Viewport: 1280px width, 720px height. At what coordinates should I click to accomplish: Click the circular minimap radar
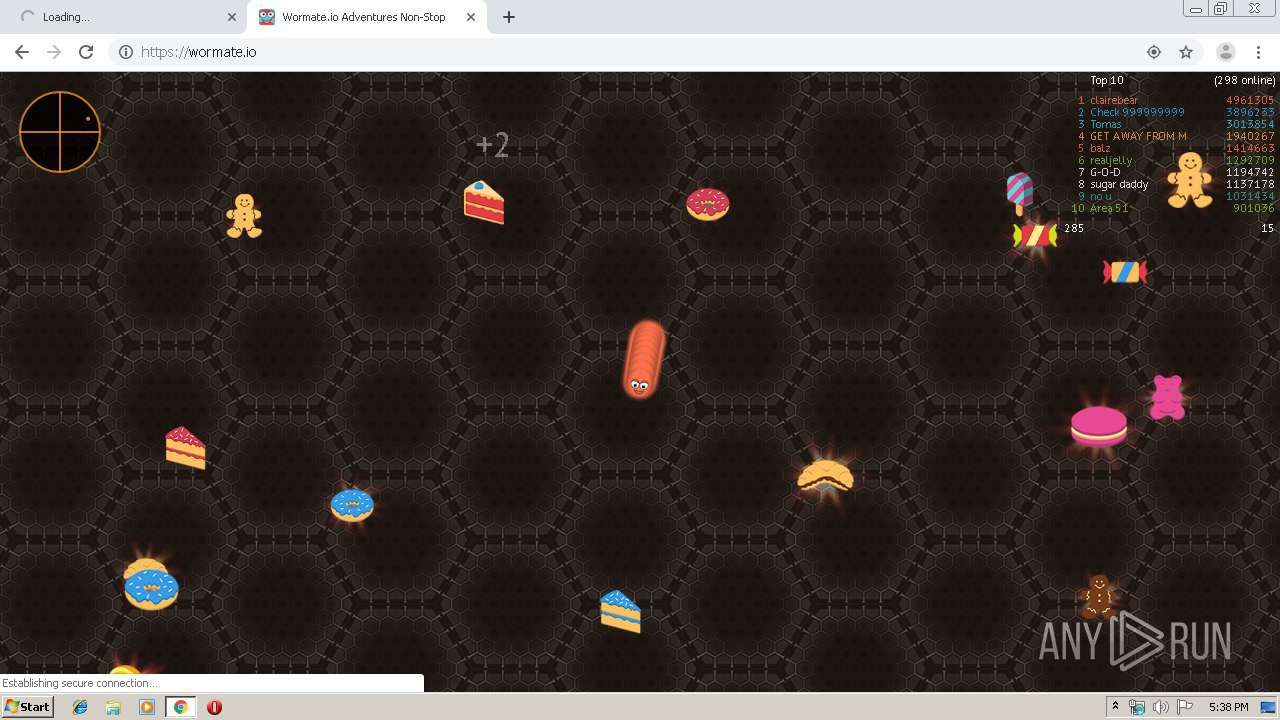(x=60, y=132)
